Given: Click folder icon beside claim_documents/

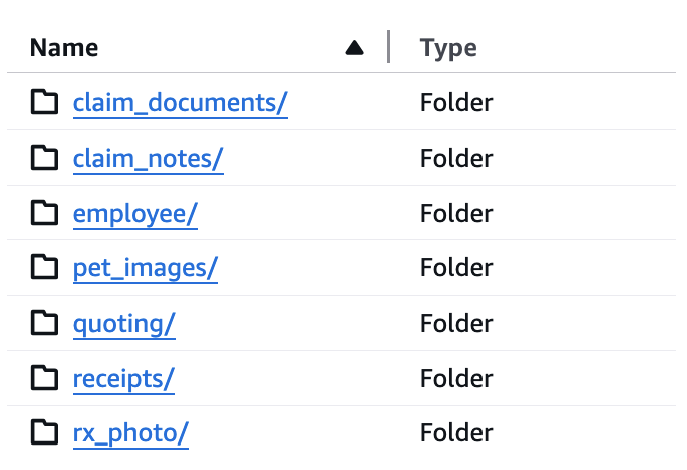Looking at the screenshot, I should click(44, 102).
